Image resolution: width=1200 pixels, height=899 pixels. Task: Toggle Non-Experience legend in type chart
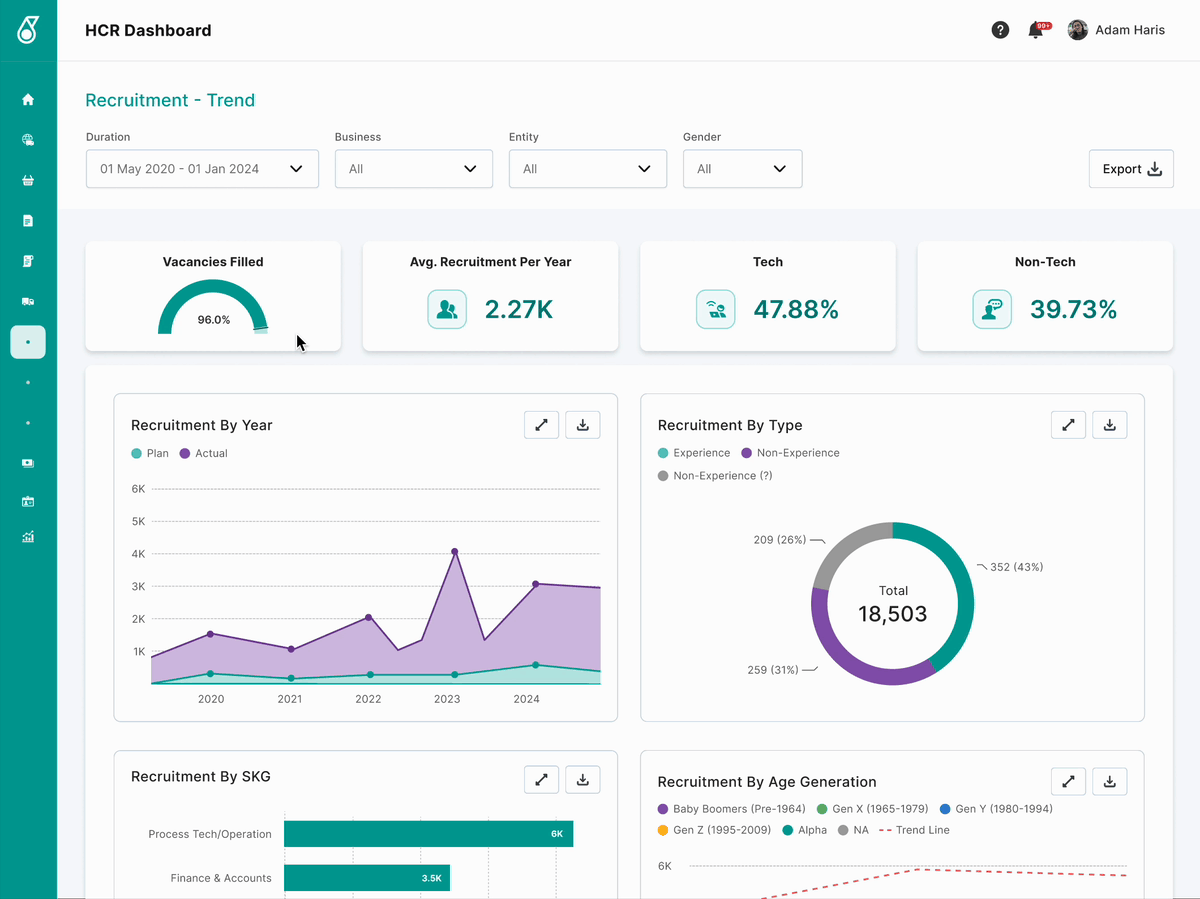(x=790, y=453)
